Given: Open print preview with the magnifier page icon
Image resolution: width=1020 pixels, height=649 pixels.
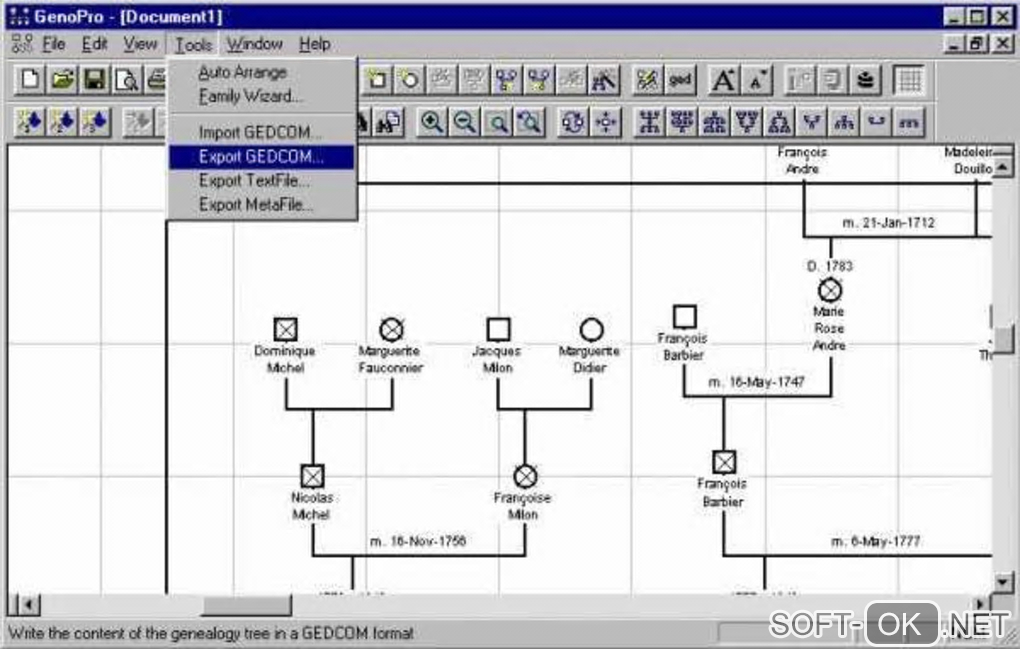Looking at the screenshot, I should (x=127, y=80).
